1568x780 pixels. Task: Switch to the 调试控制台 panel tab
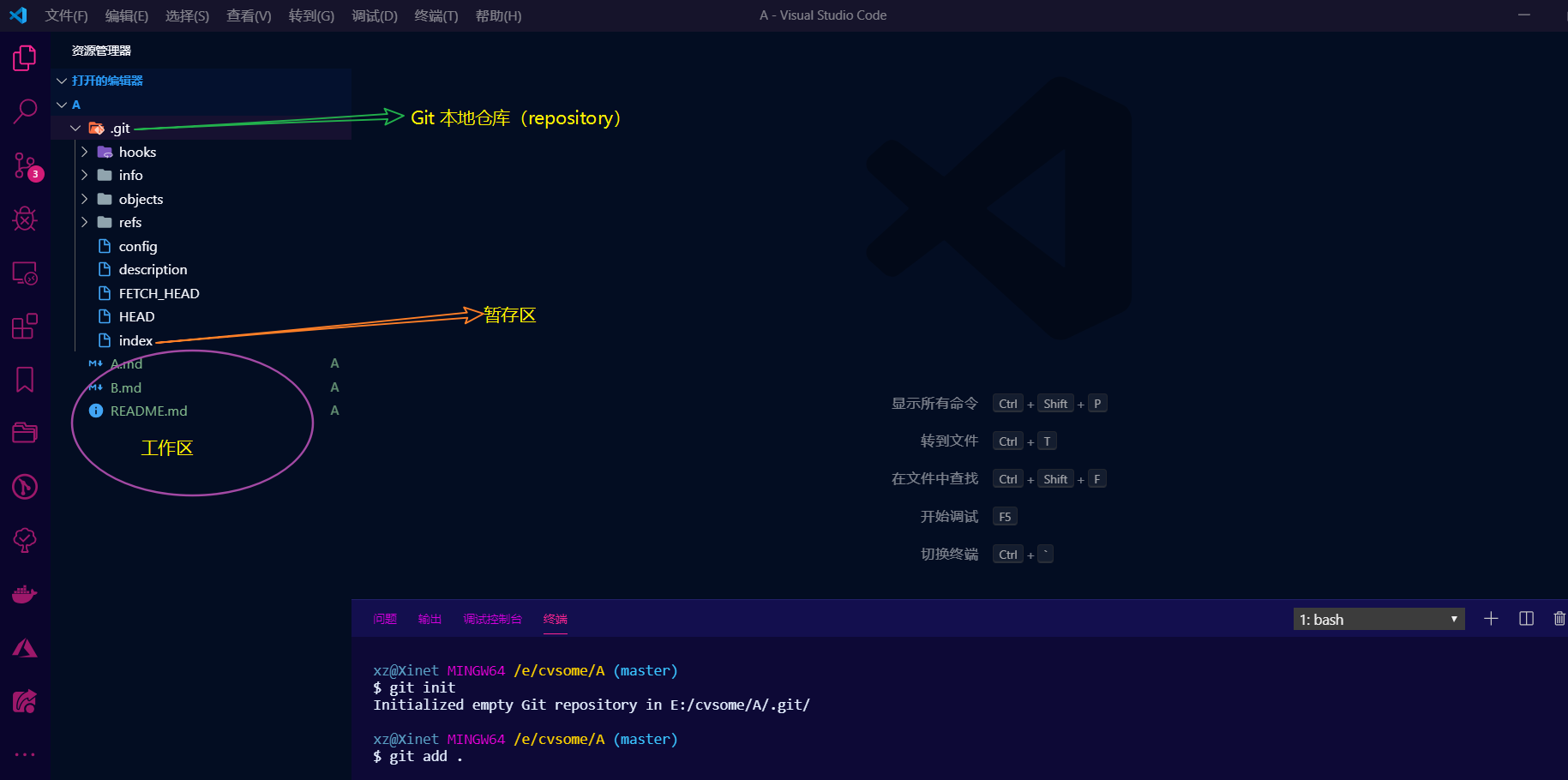tap(492, 619)
